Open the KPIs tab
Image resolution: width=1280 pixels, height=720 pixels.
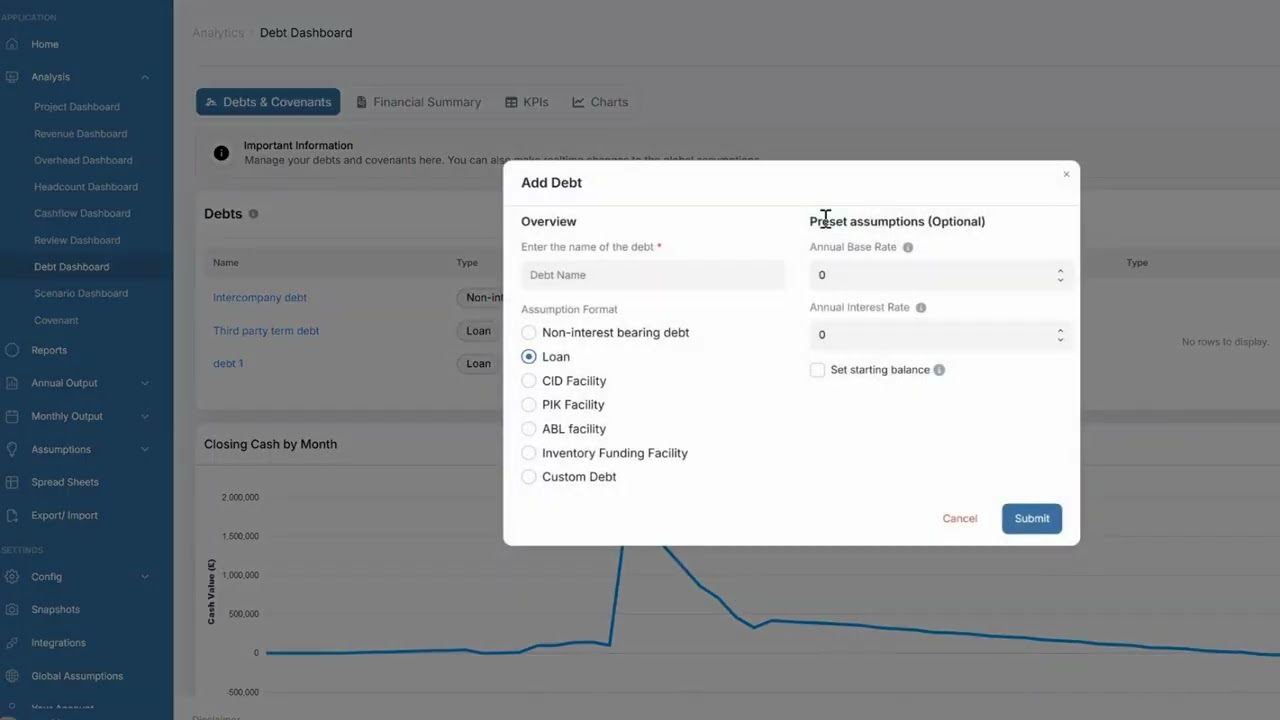527,102
